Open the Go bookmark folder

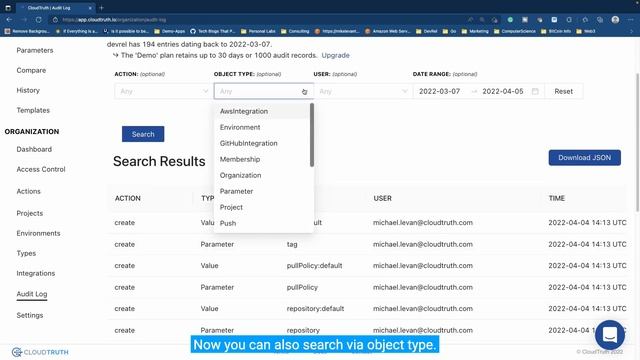click(x=449, y=31)
